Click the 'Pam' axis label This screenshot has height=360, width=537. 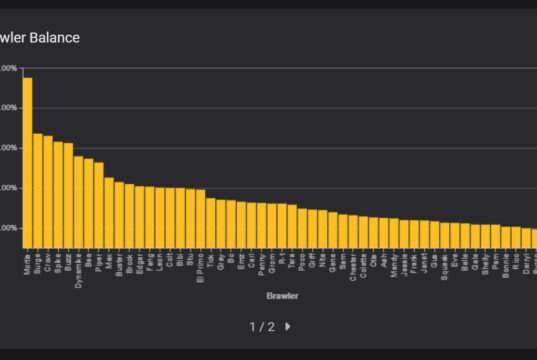pos(496,261)
